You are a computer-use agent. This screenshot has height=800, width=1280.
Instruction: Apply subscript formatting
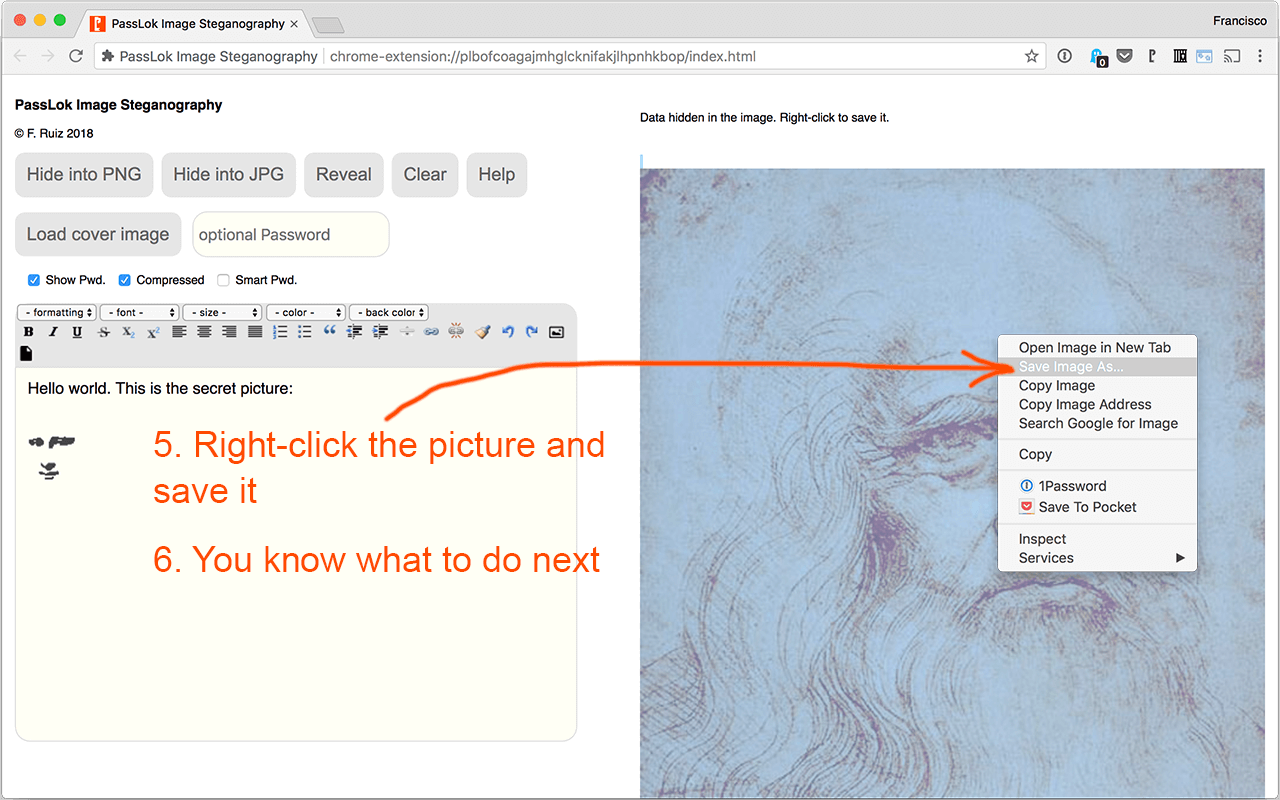(128, 332)
